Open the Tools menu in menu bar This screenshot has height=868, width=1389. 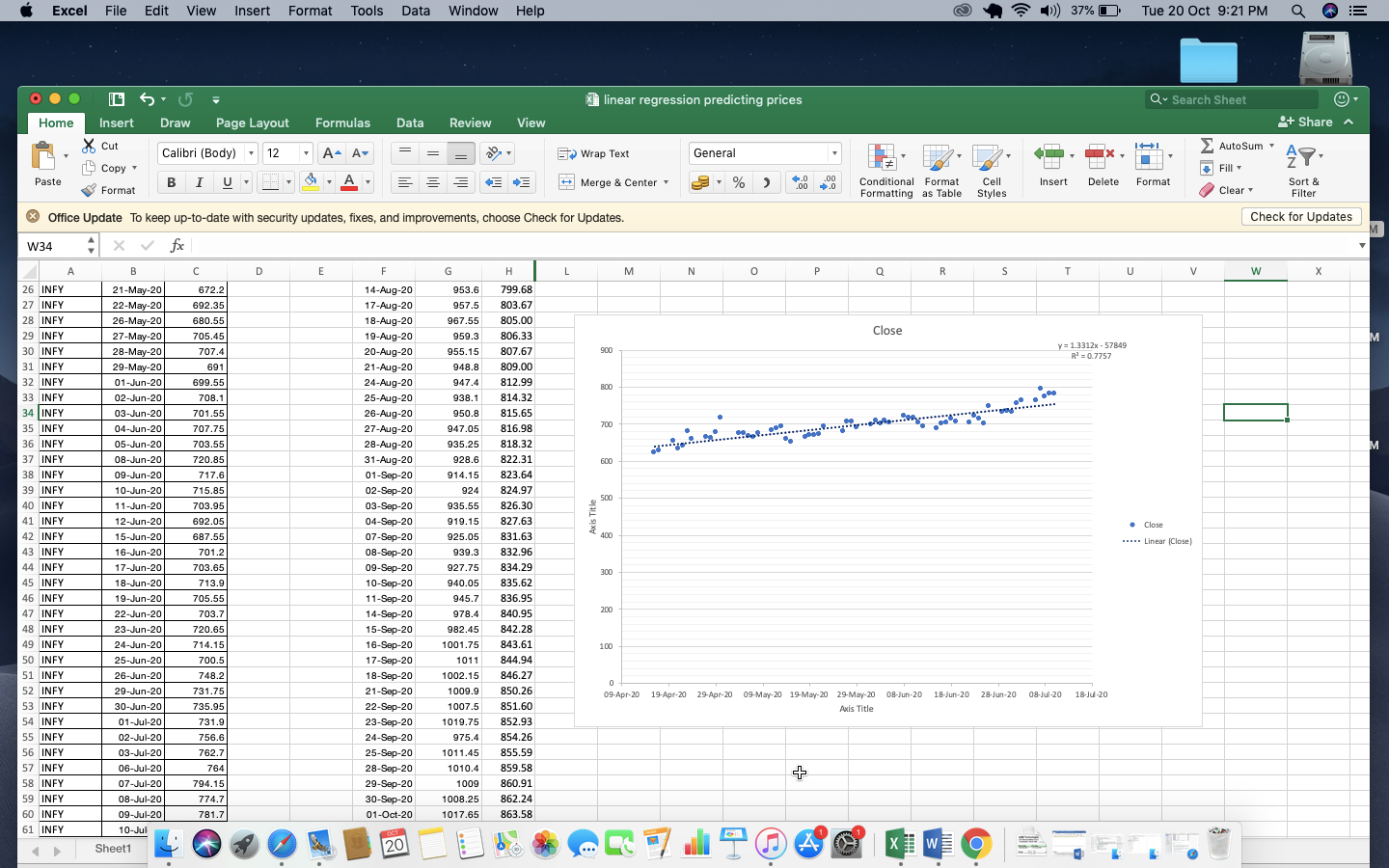click(367, 11)
